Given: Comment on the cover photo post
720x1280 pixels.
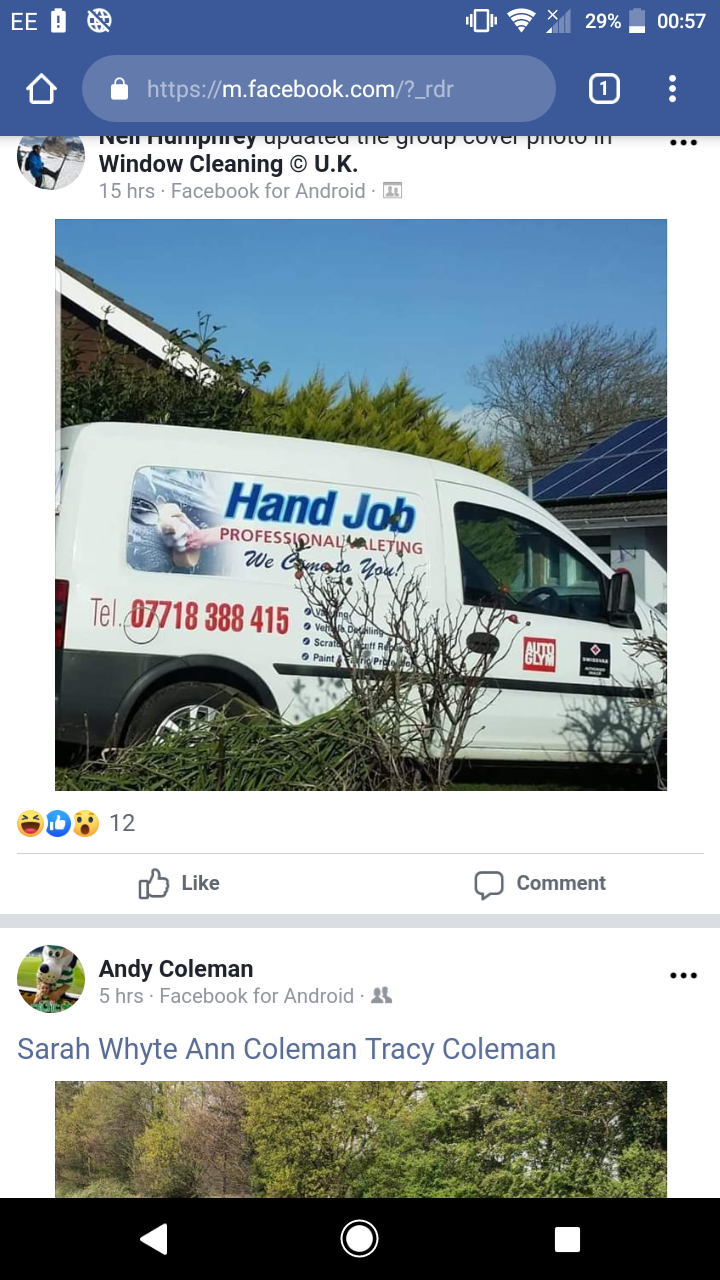Looking at the screenshot, I should tap(540, 883).
